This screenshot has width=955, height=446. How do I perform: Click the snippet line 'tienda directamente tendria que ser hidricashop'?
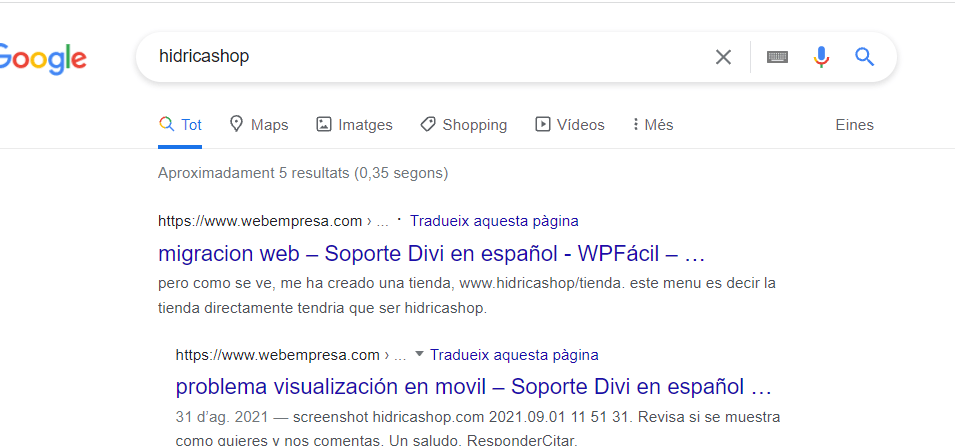pos(322,308)
